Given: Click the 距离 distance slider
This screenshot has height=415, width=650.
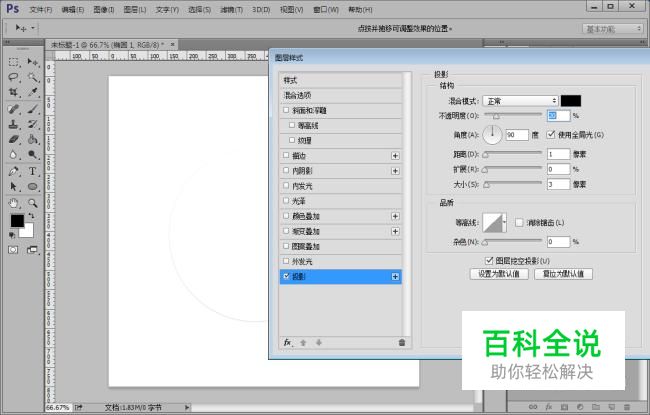Looking at the screenshot, I should pos(513,154).
